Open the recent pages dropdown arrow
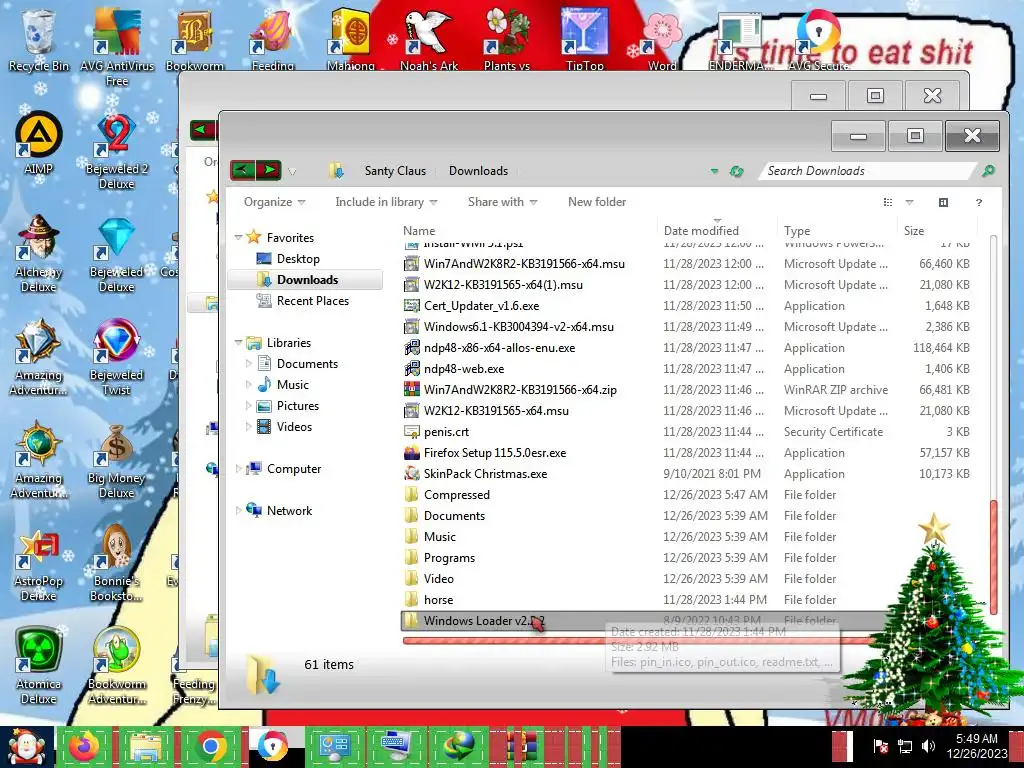 coord(293,172)
